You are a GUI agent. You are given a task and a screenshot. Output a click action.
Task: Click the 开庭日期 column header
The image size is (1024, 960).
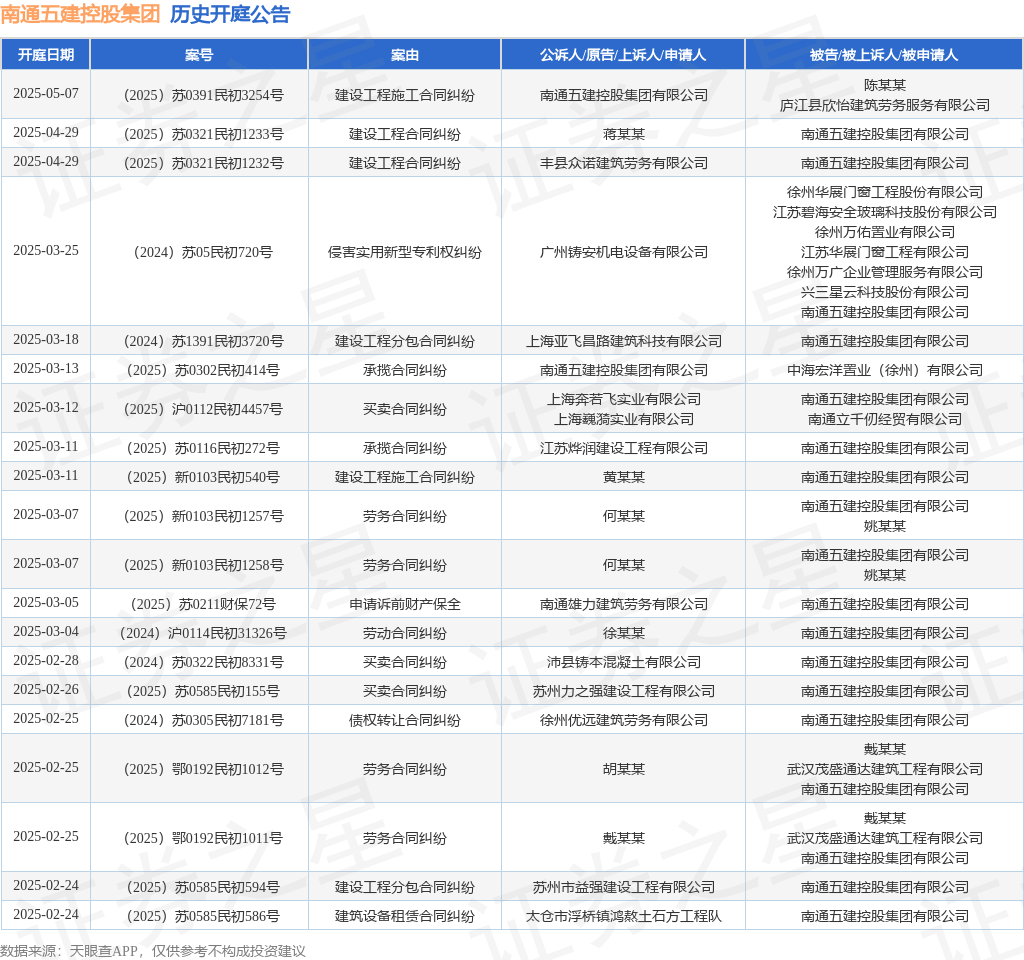coord(46,55)
